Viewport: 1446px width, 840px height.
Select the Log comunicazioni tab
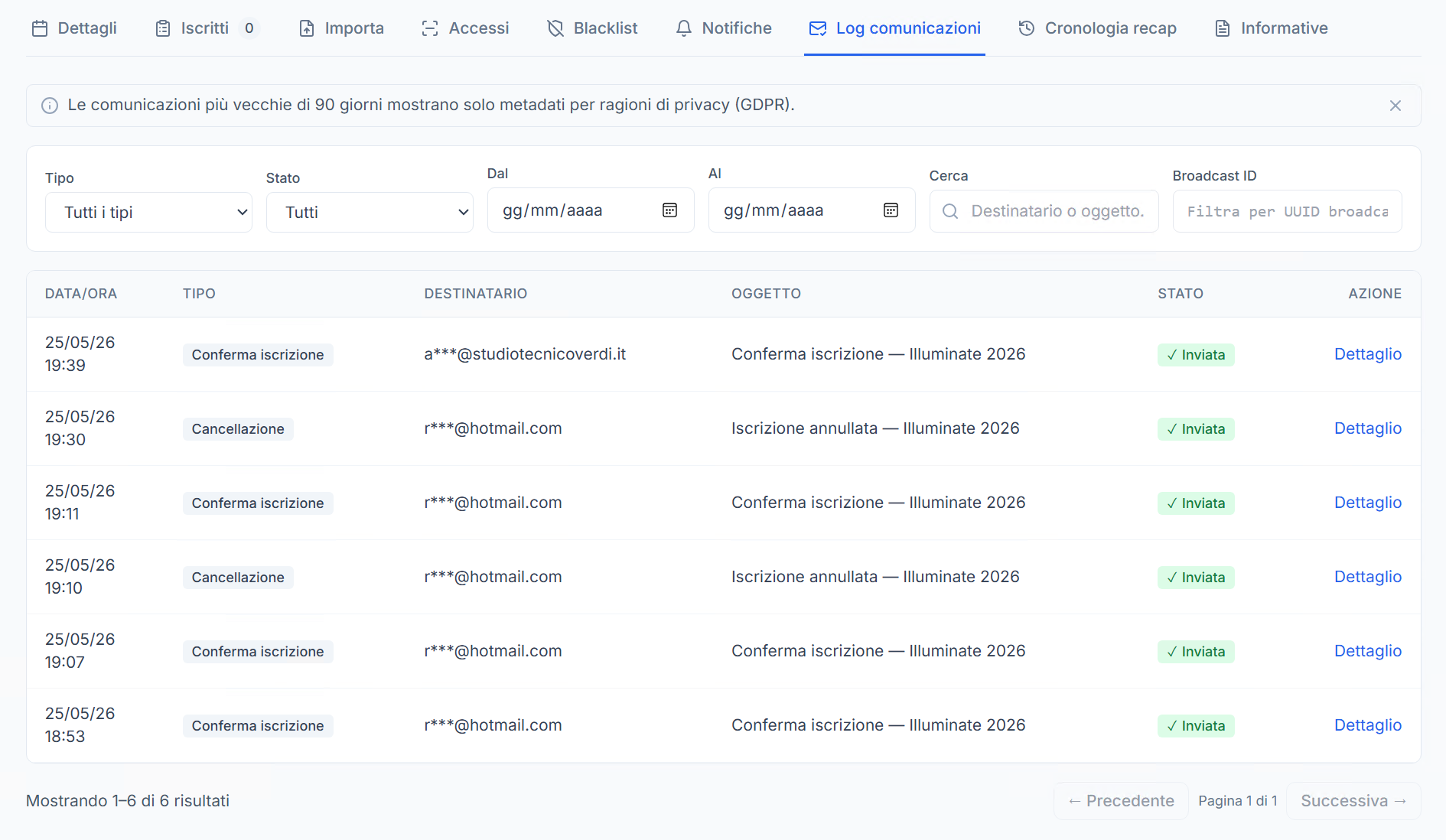[x=894, y=28]
